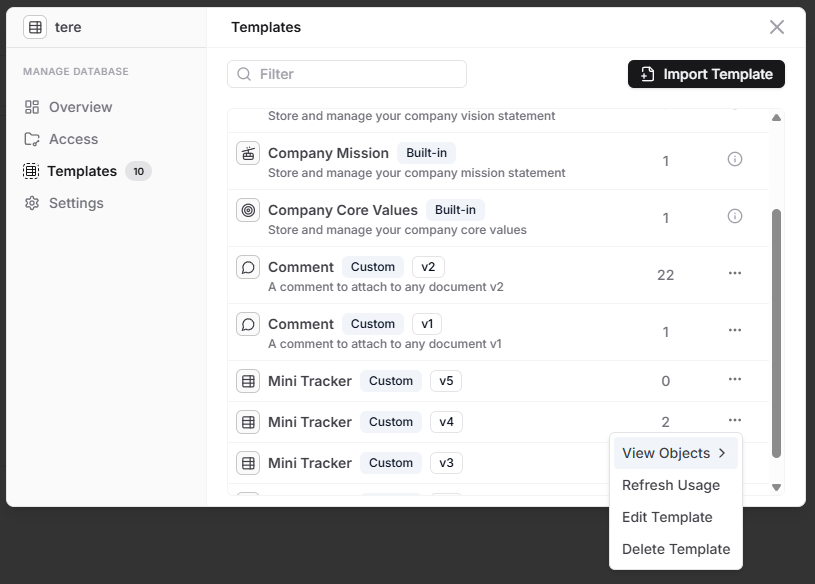This screenshot has height=584, width=815.
Task: Show info for Company Mission template
Action: (x=735, y=159)
